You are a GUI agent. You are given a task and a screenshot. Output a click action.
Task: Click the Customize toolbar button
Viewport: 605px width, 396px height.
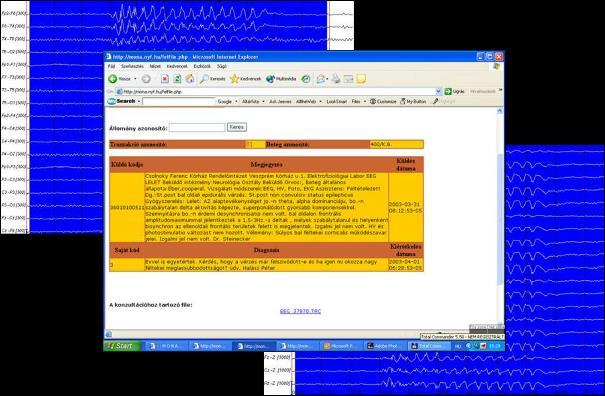point(383,102)
